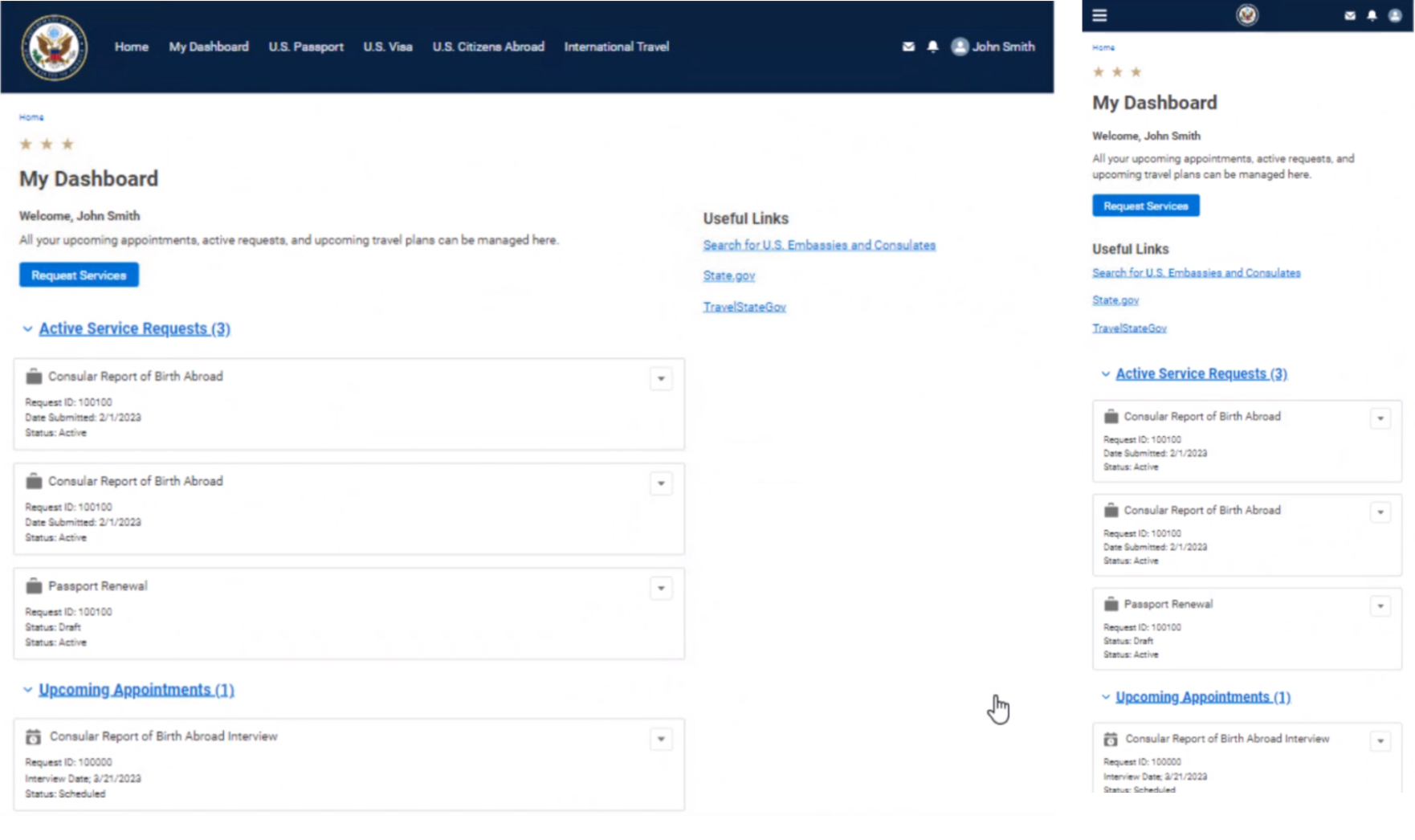This screenshot has width=1415, height=840.
Task: Open the John Smith profile icon
Action: click(x=960, y=47)
